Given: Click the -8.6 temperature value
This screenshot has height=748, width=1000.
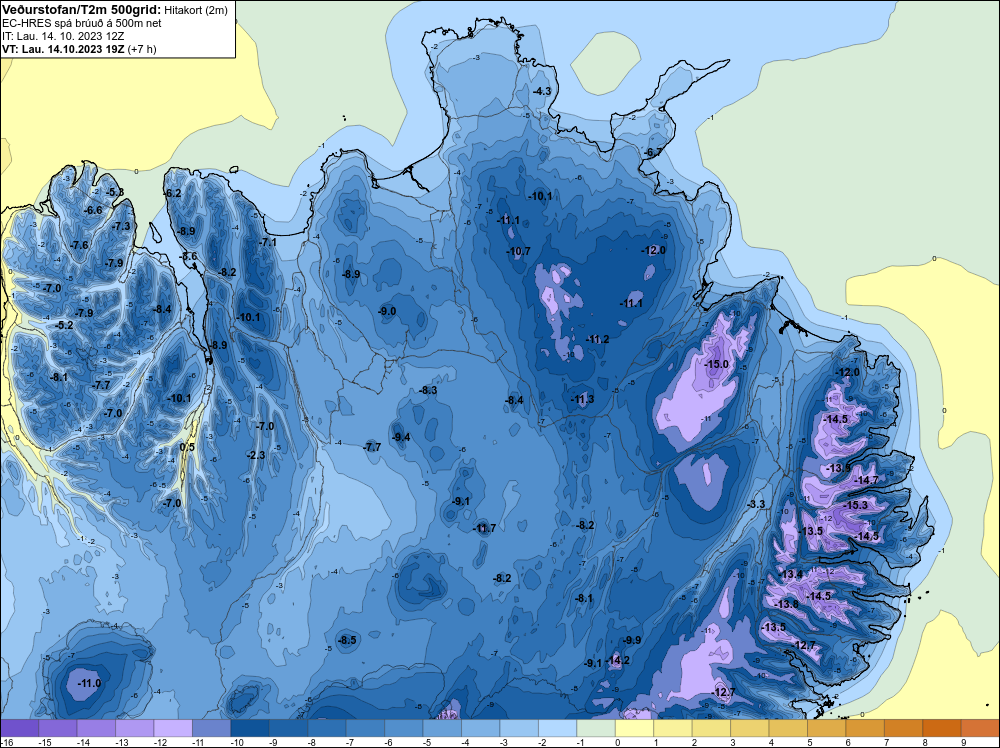Looking at the screenshot, I should tap(188, 256).
